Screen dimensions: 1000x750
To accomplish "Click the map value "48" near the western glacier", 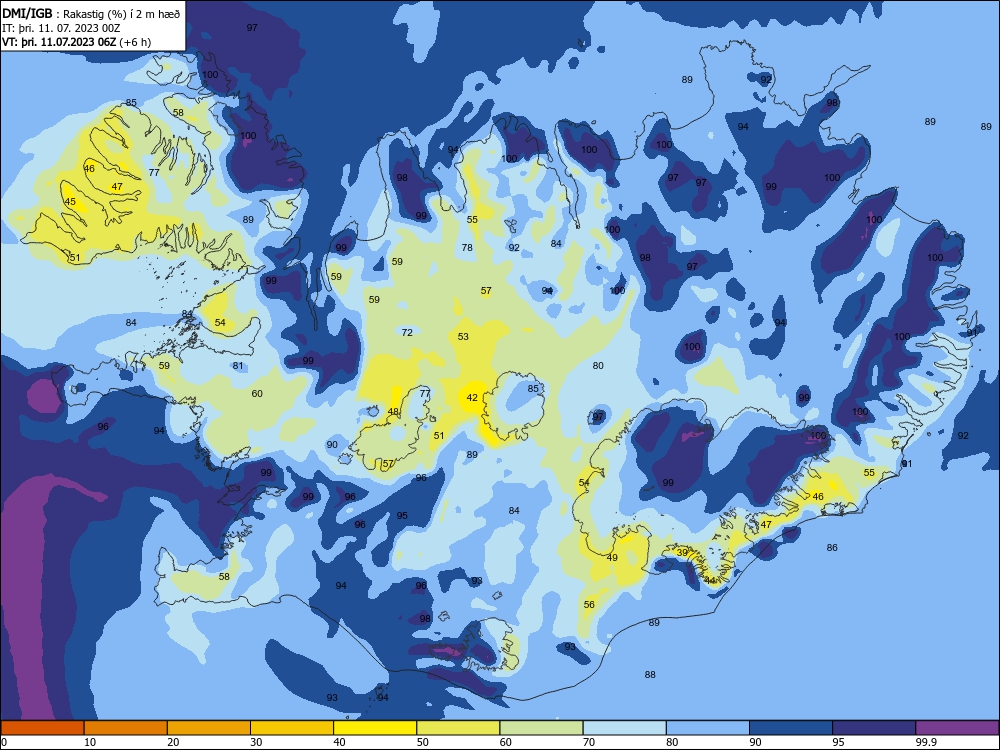I will pyautogui.click(x=393, y=411).
